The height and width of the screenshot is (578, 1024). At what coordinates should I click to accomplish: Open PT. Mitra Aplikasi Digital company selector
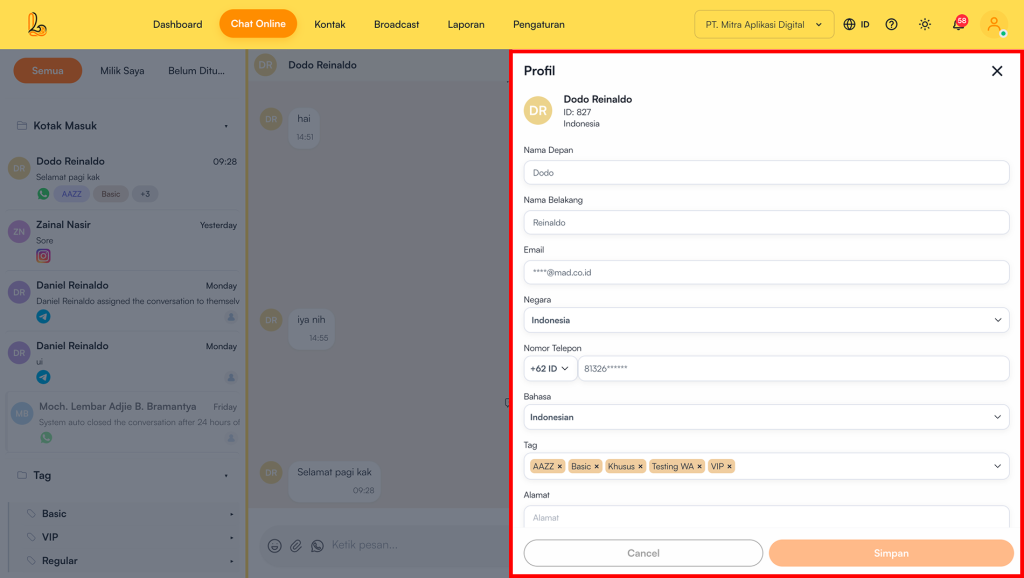[764, 24]
